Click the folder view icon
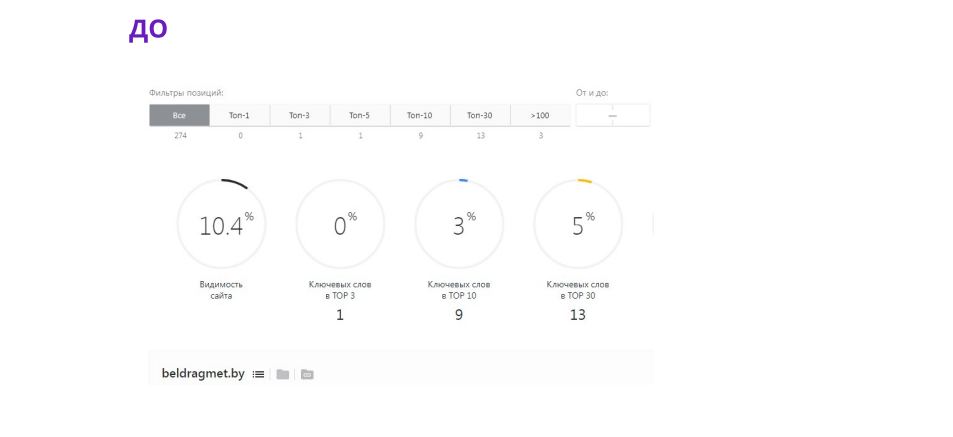Screen dimensions: 953x437 coord(283,374)
